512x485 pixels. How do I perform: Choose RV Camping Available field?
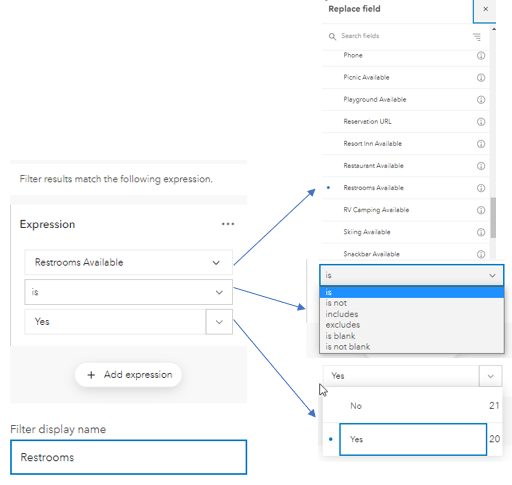[406, 210]
